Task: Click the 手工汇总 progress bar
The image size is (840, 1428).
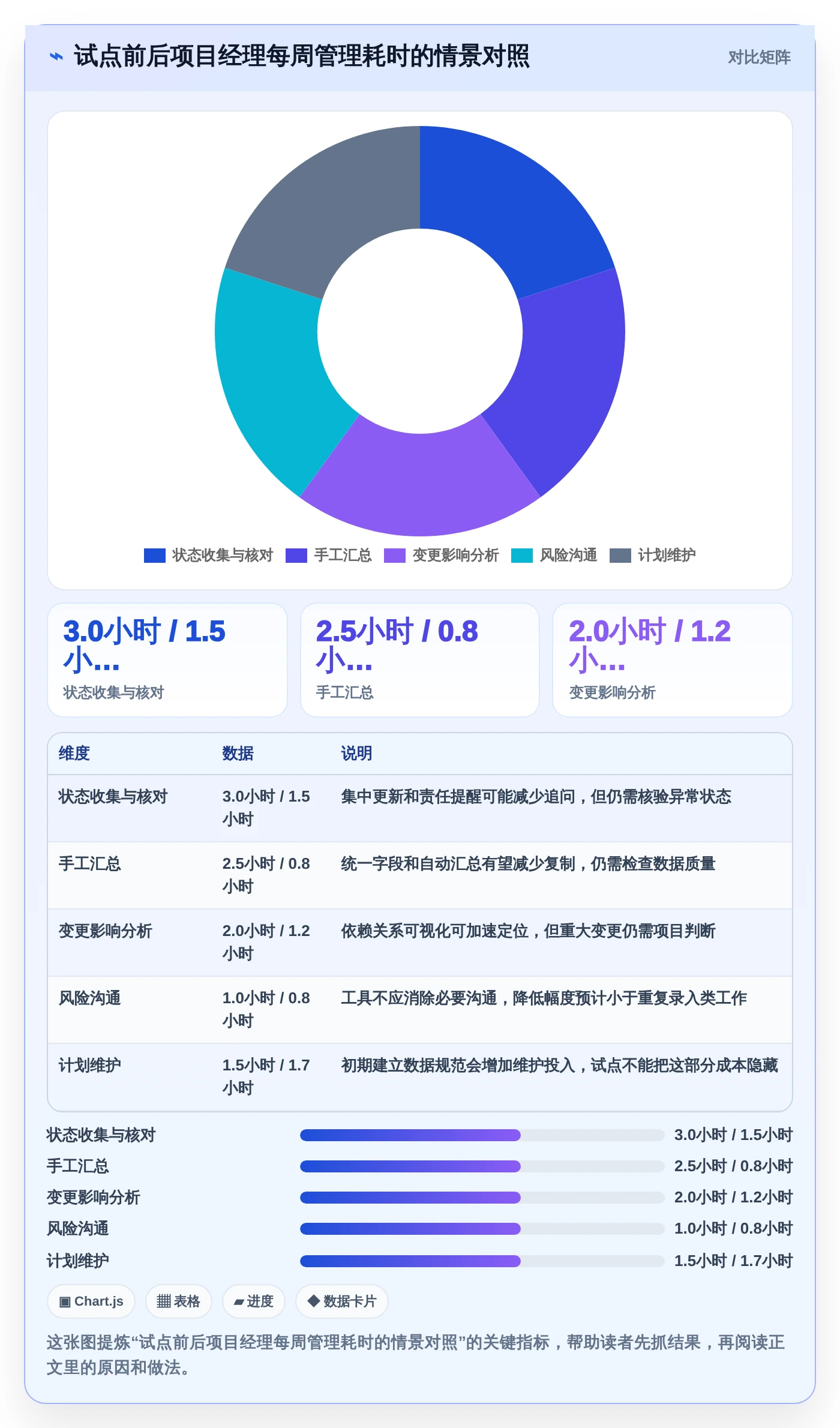Action: coord(482,1166)
